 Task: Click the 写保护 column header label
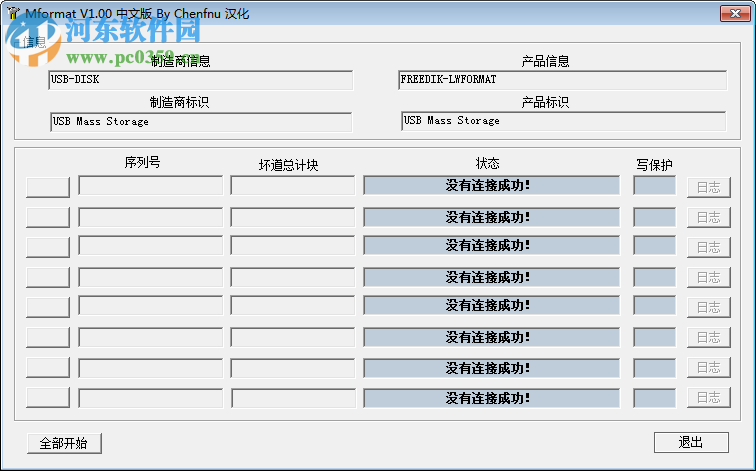point(654,165)
